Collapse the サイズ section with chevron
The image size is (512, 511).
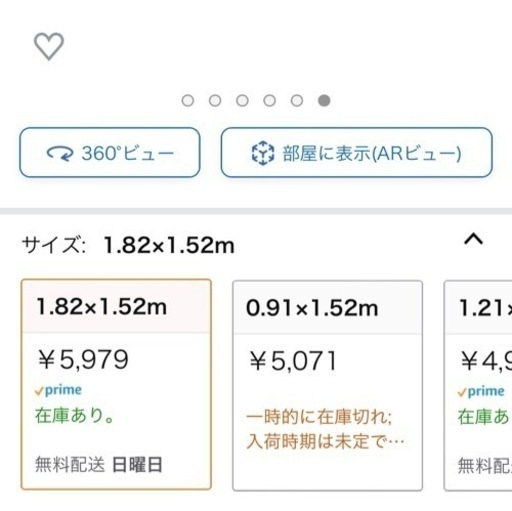coord(473,239)
